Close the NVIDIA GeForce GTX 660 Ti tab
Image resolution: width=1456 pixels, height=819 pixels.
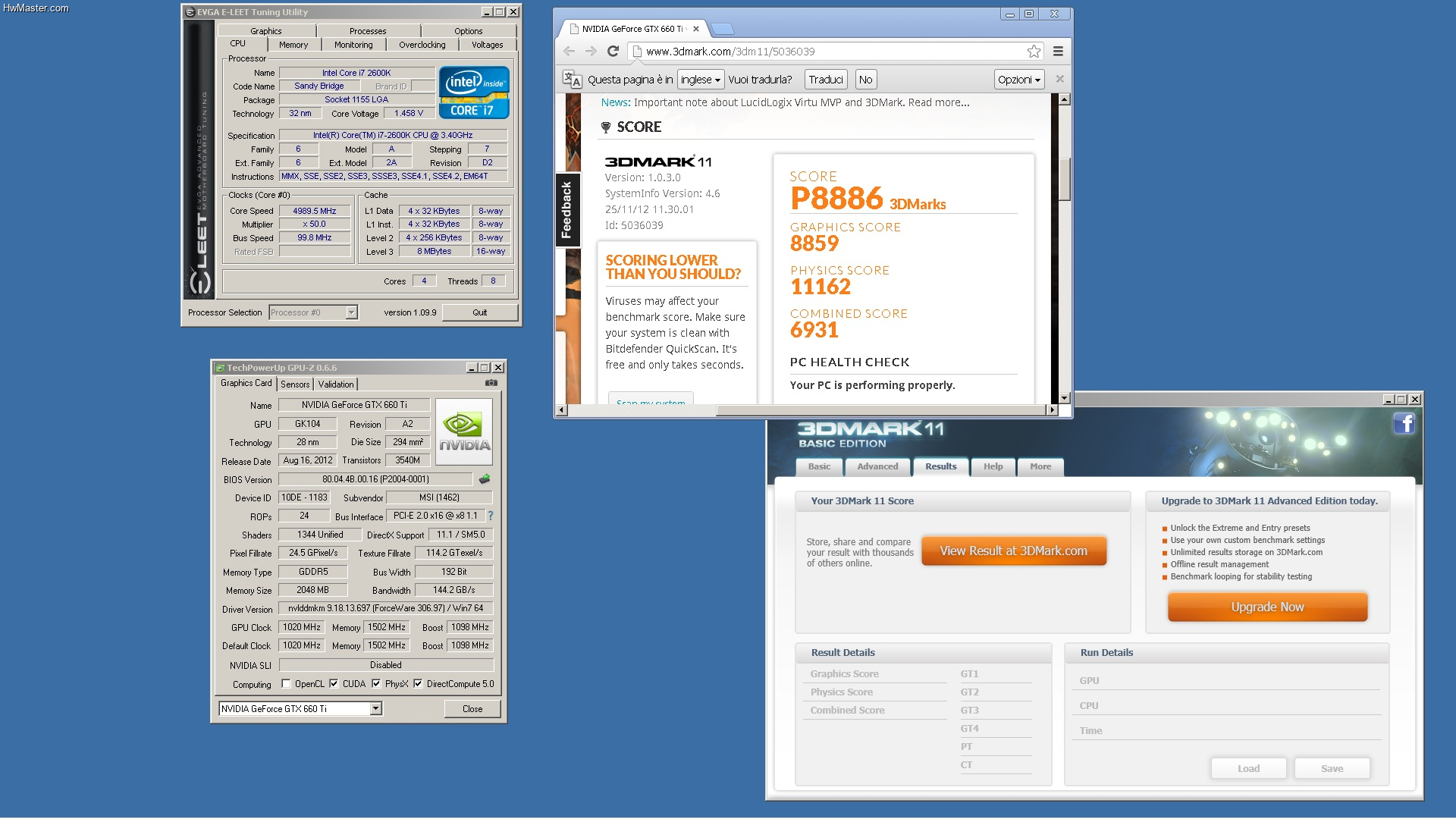(x=696, y=29)
